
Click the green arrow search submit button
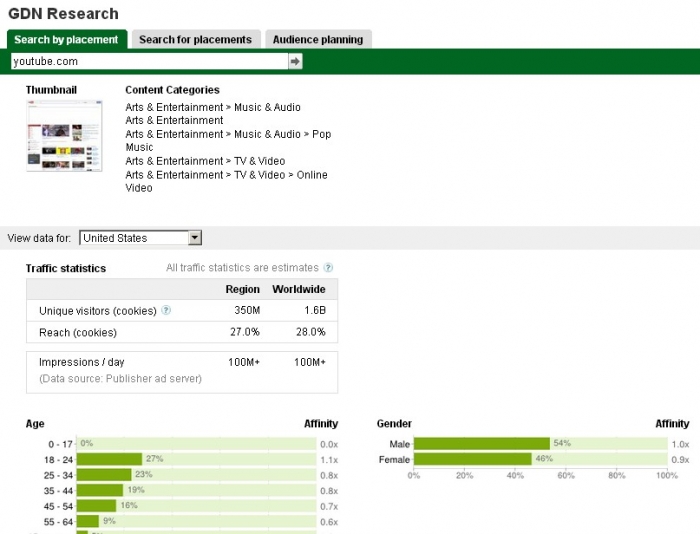295,62
